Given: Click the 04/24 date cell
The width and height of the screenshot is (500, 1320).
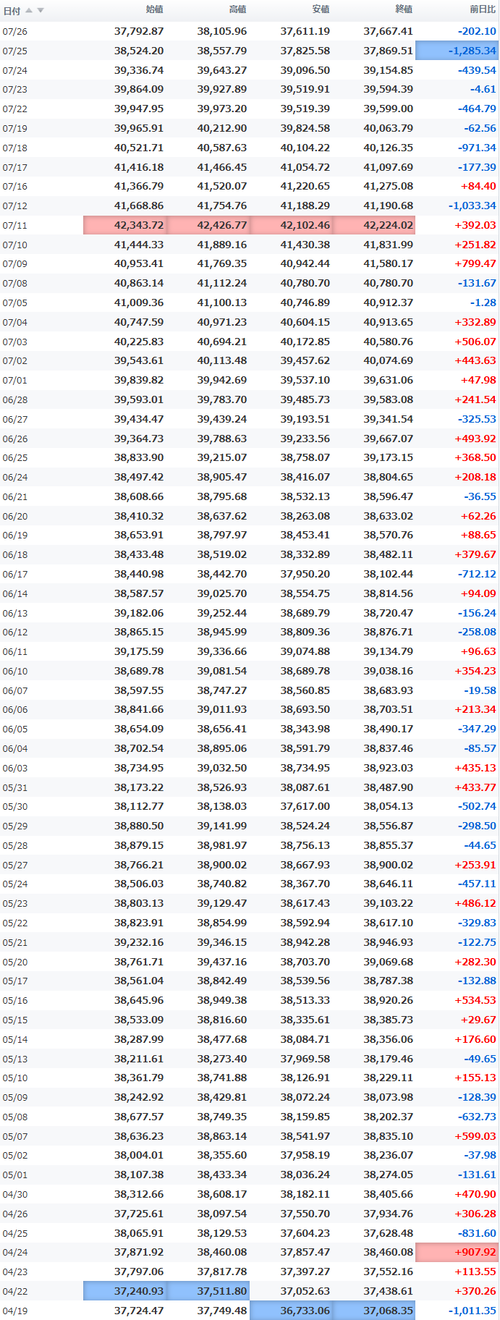Looking at the screenshot, I should (15, 1252).
